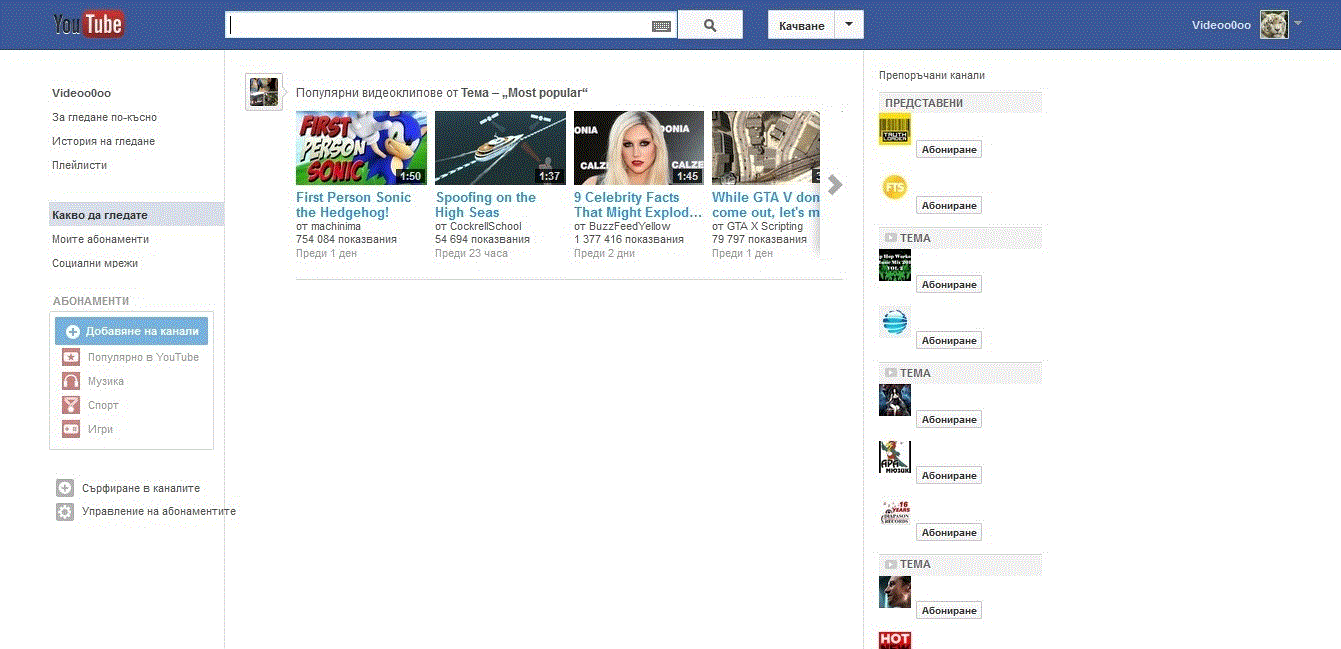
Task: Click the Качване upload button
Action: tap(801, 25)
